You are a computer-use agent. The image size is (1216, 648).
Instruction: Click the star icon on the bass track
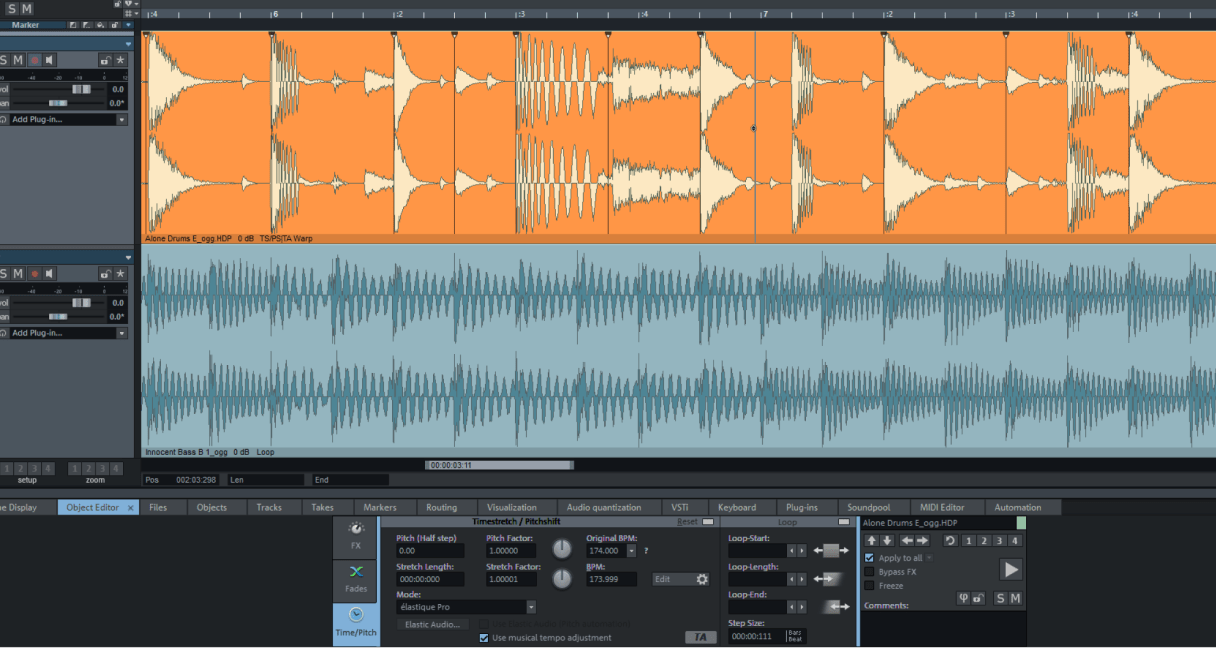point(120,273)
